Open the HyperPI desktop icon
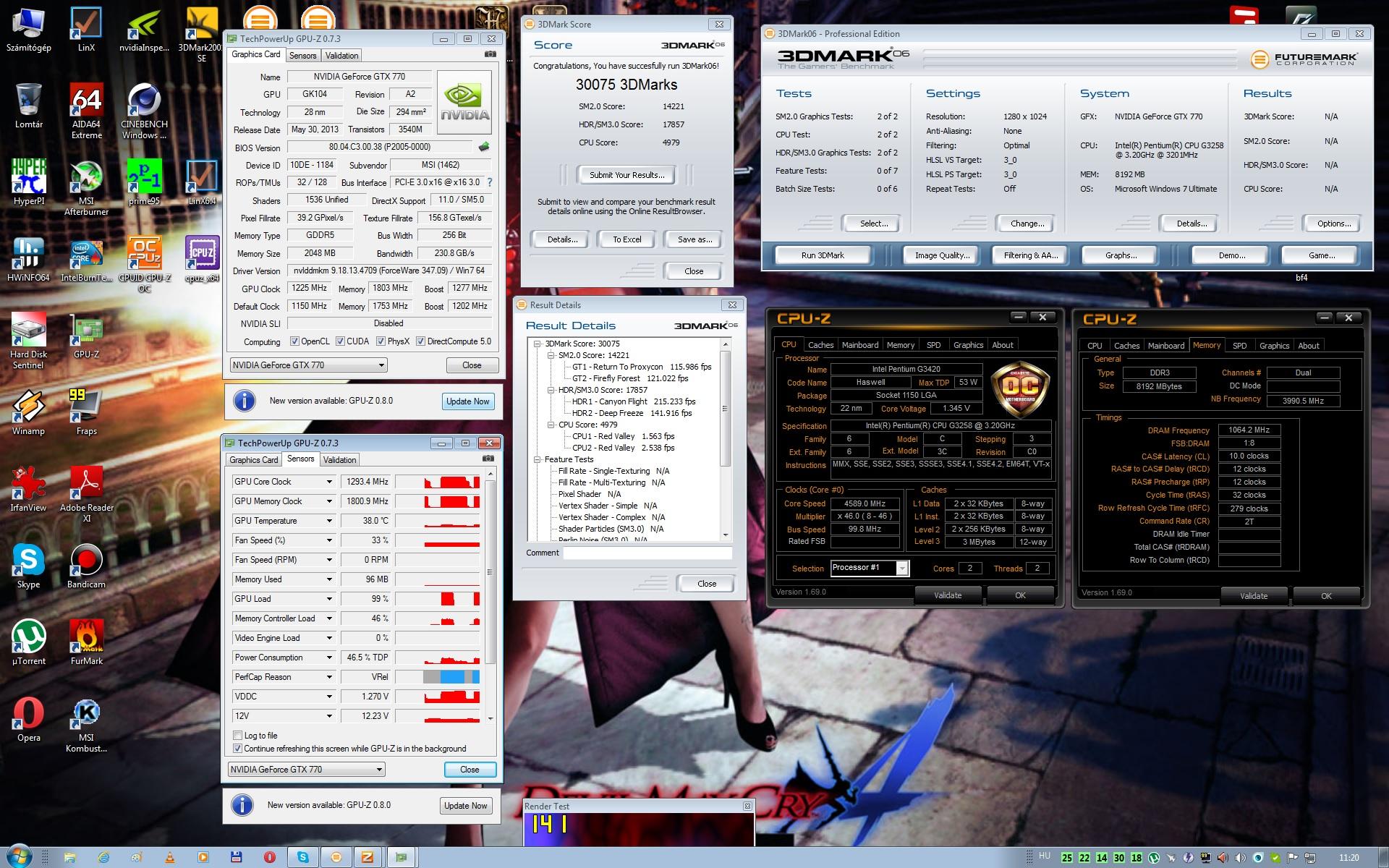Screen dimensions: 1389x868 click(28, 182)
